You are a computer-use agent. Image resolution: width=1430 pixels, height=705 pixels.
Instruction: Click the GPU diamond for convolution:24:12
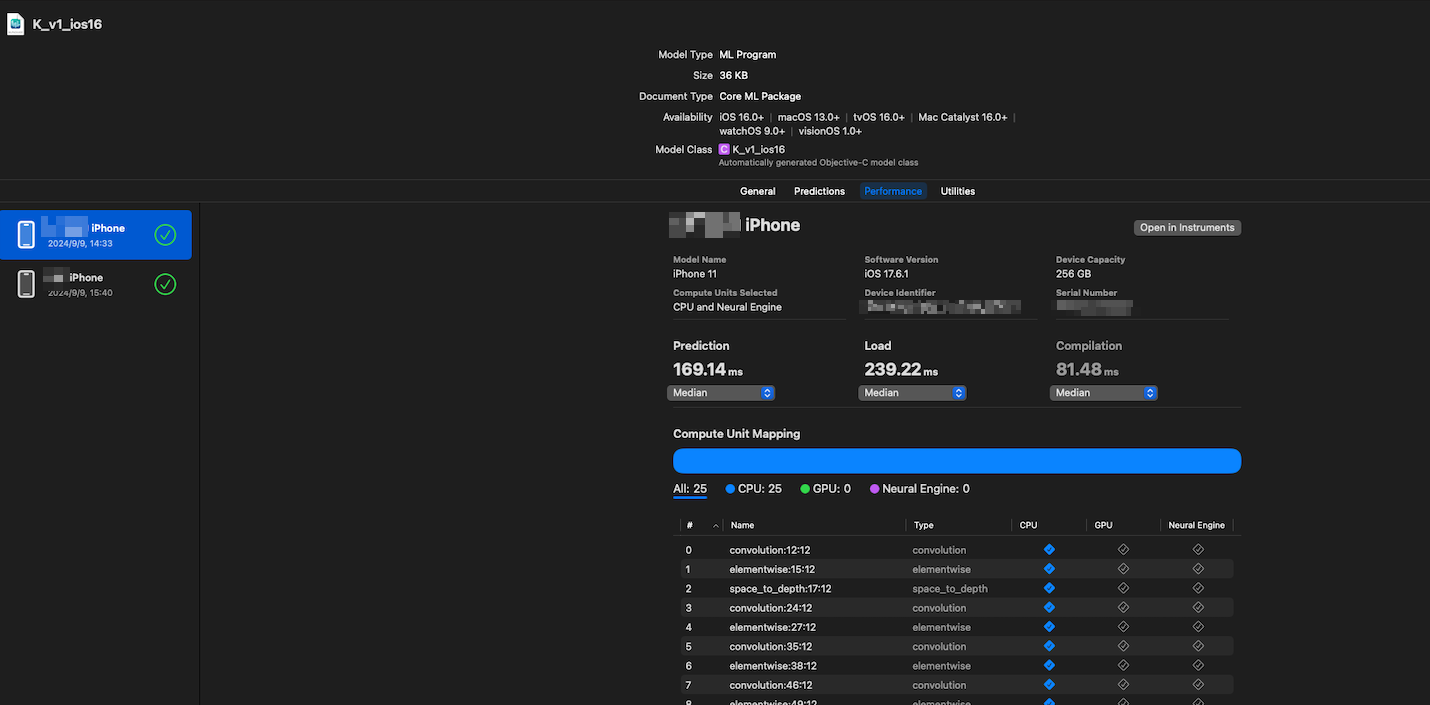(1123, 608)
